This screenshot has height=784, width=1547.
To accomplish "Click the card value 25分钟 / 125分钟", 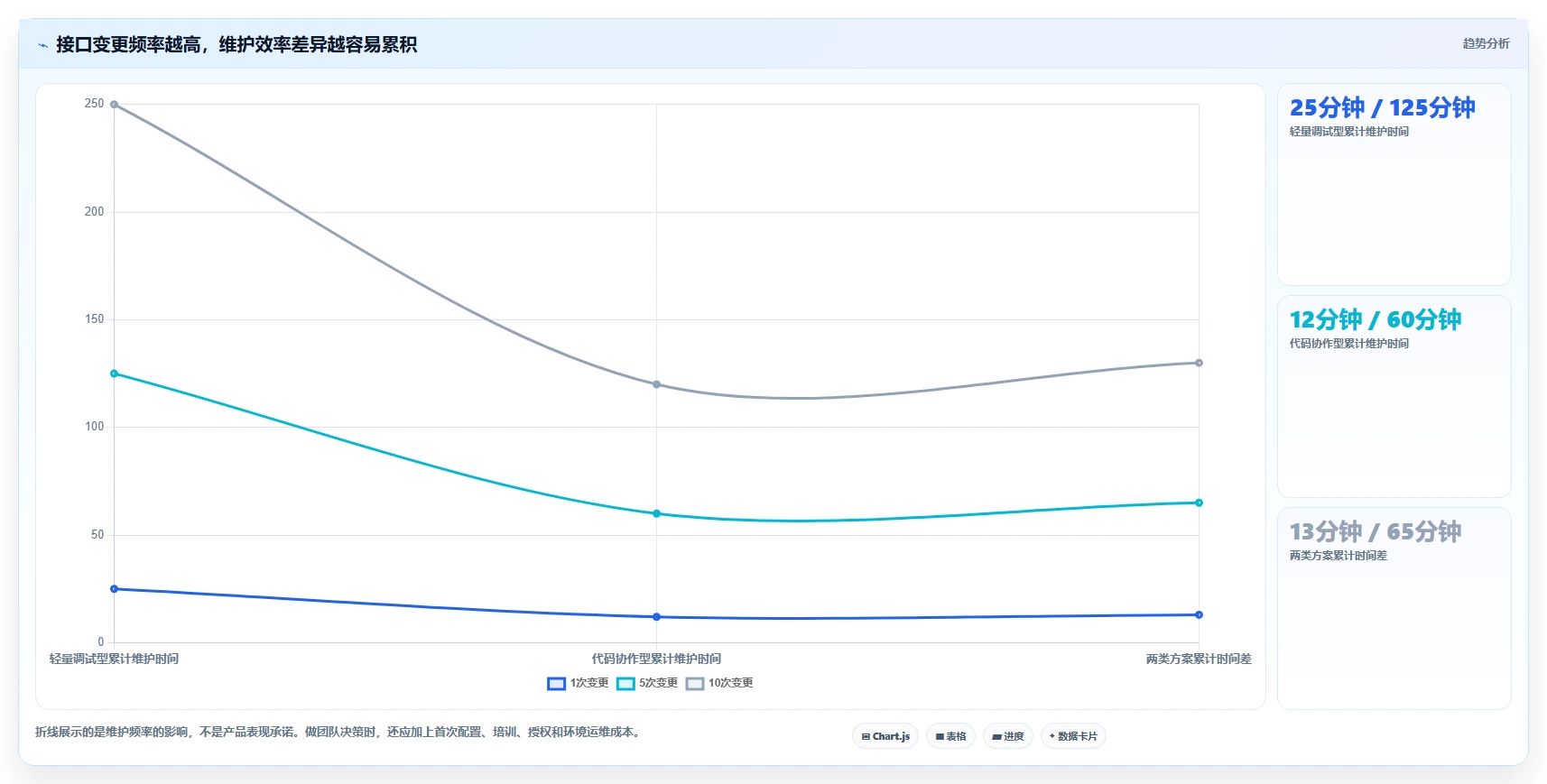I will click(x=1382, y=107).
